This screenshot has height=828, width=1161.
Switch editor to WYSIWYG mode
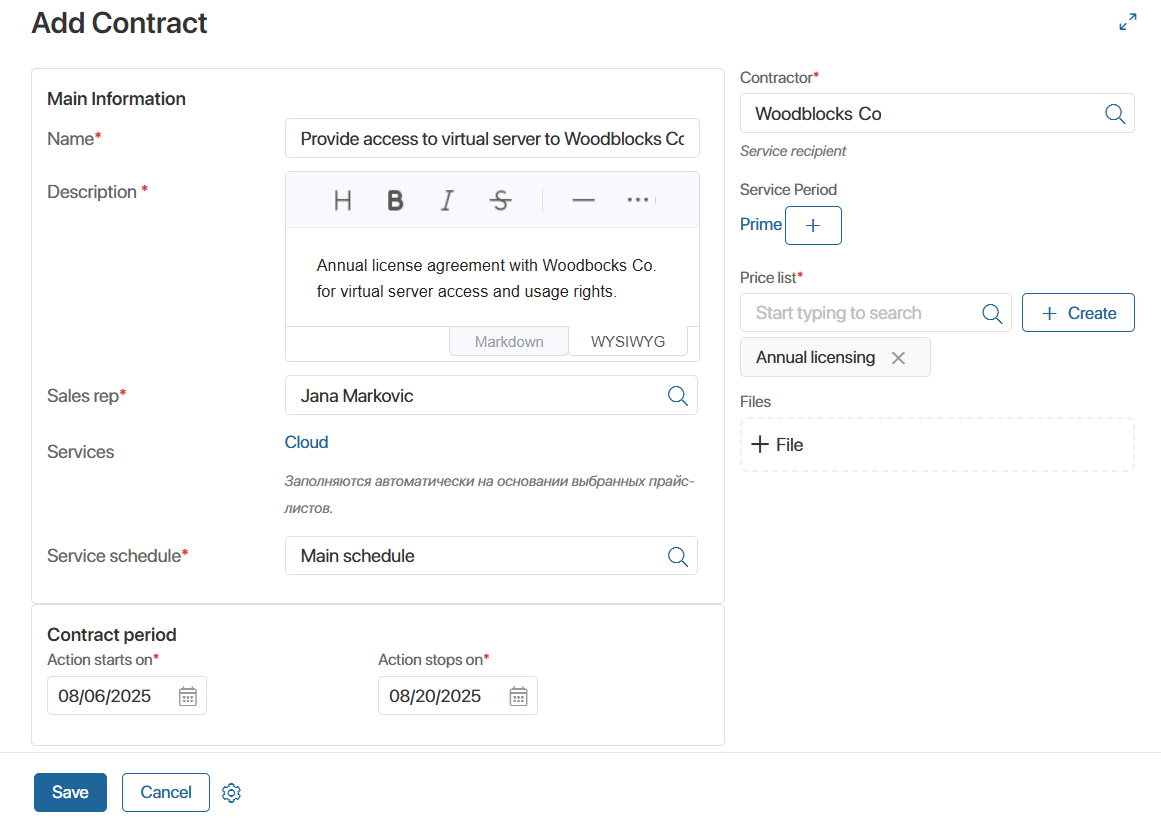pos(628,341)
